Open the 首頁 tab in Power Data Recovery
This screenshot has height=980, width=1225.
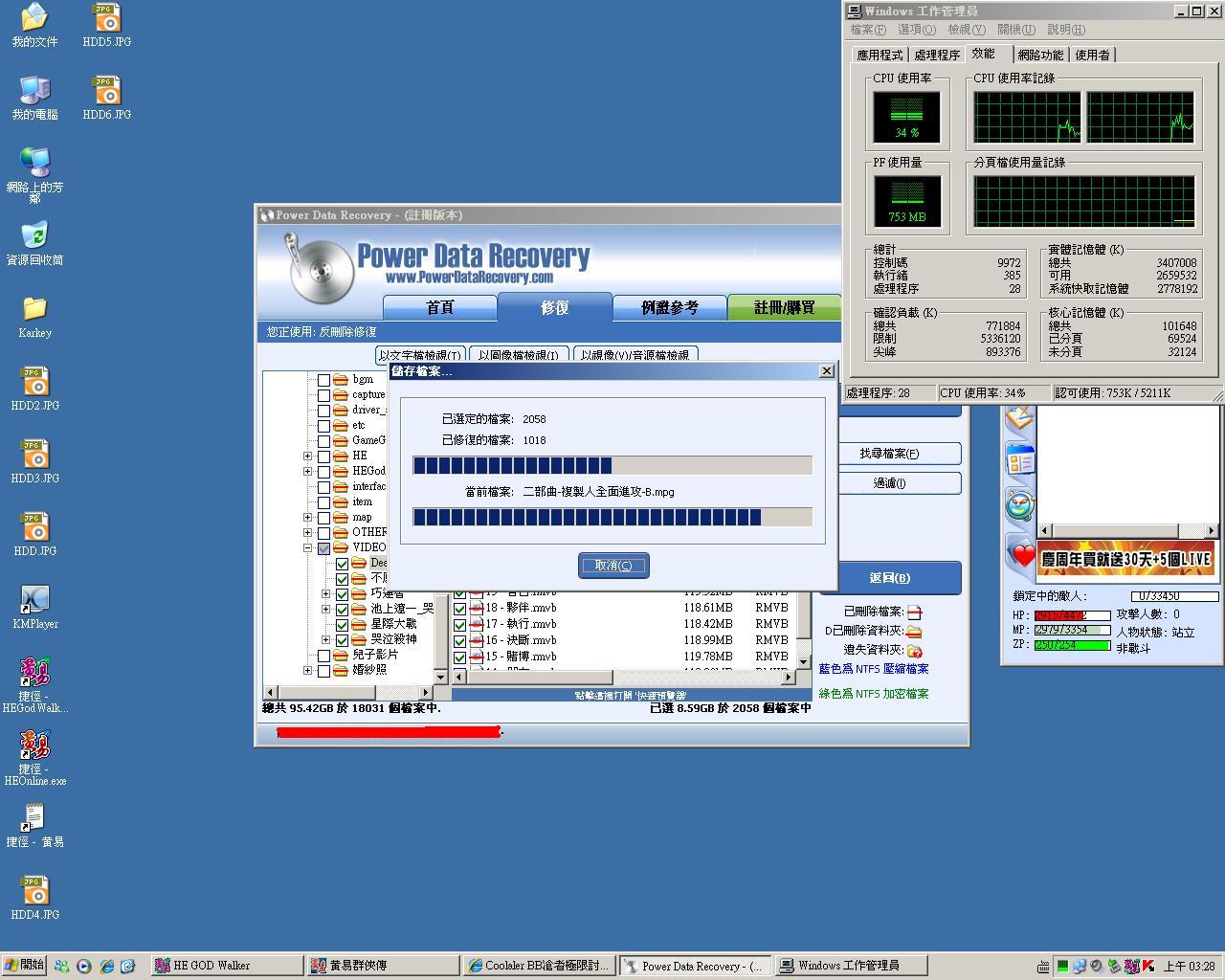tap(439, 307)
